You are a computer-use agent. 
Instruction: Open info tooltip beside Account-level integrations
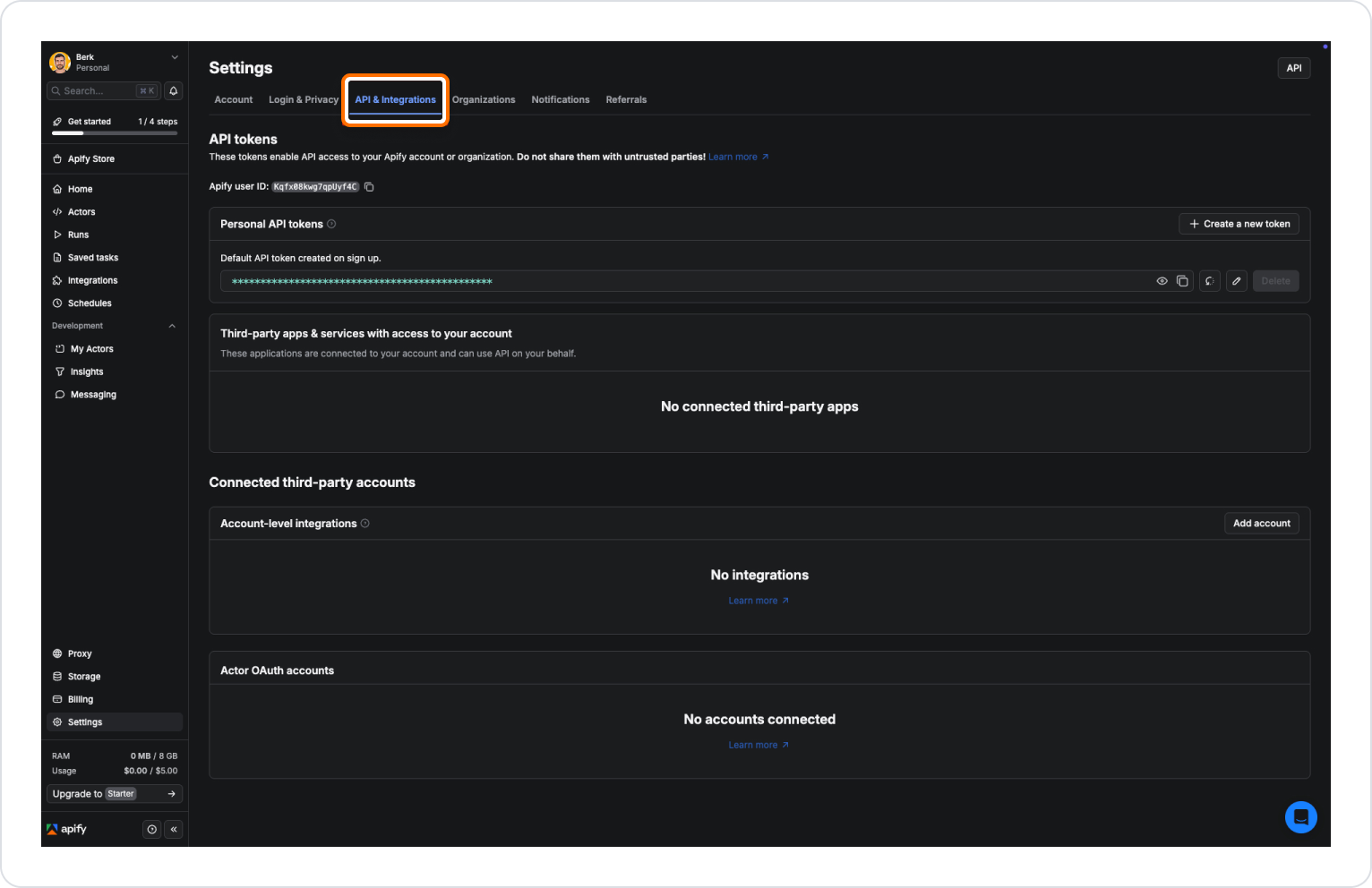(365, 524)
